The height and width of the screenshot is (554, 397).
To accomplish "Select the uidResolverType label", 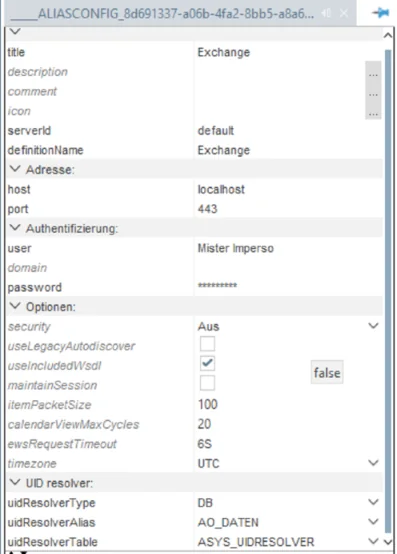I will click(x=52, y=503).
